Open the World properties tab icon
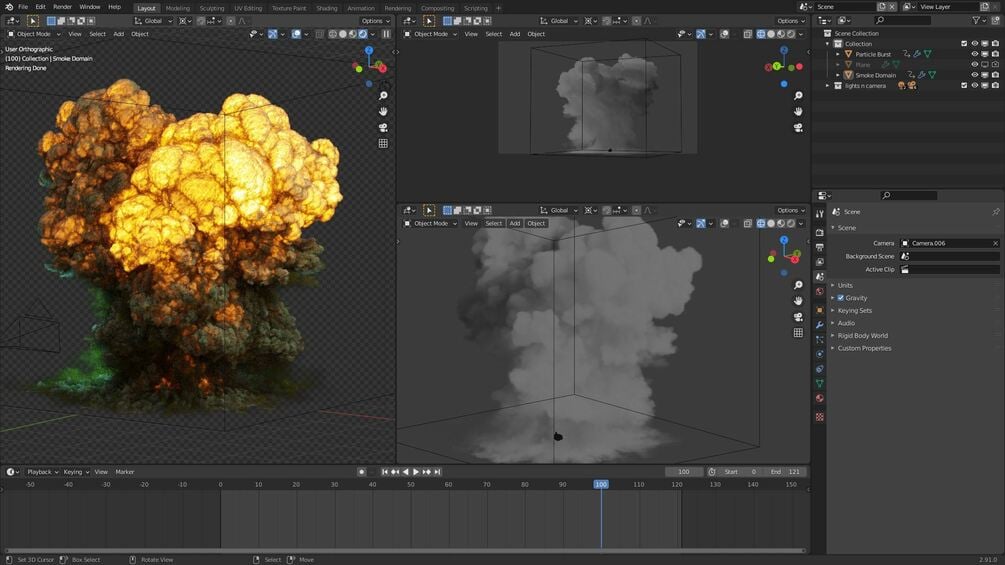 (820, 292)
